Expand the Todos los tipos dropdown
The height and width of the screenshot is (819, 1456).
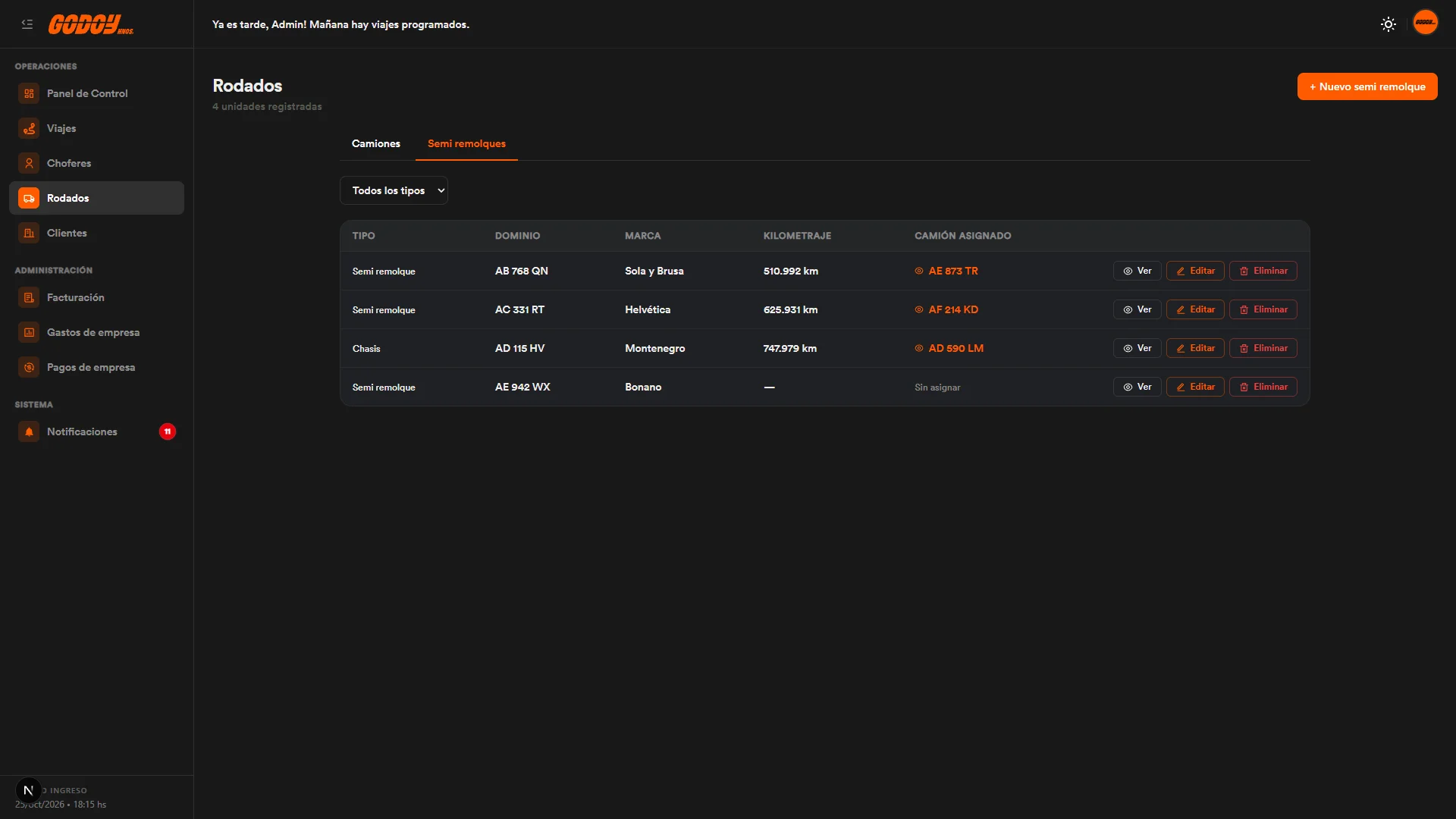tap(394, 190)
